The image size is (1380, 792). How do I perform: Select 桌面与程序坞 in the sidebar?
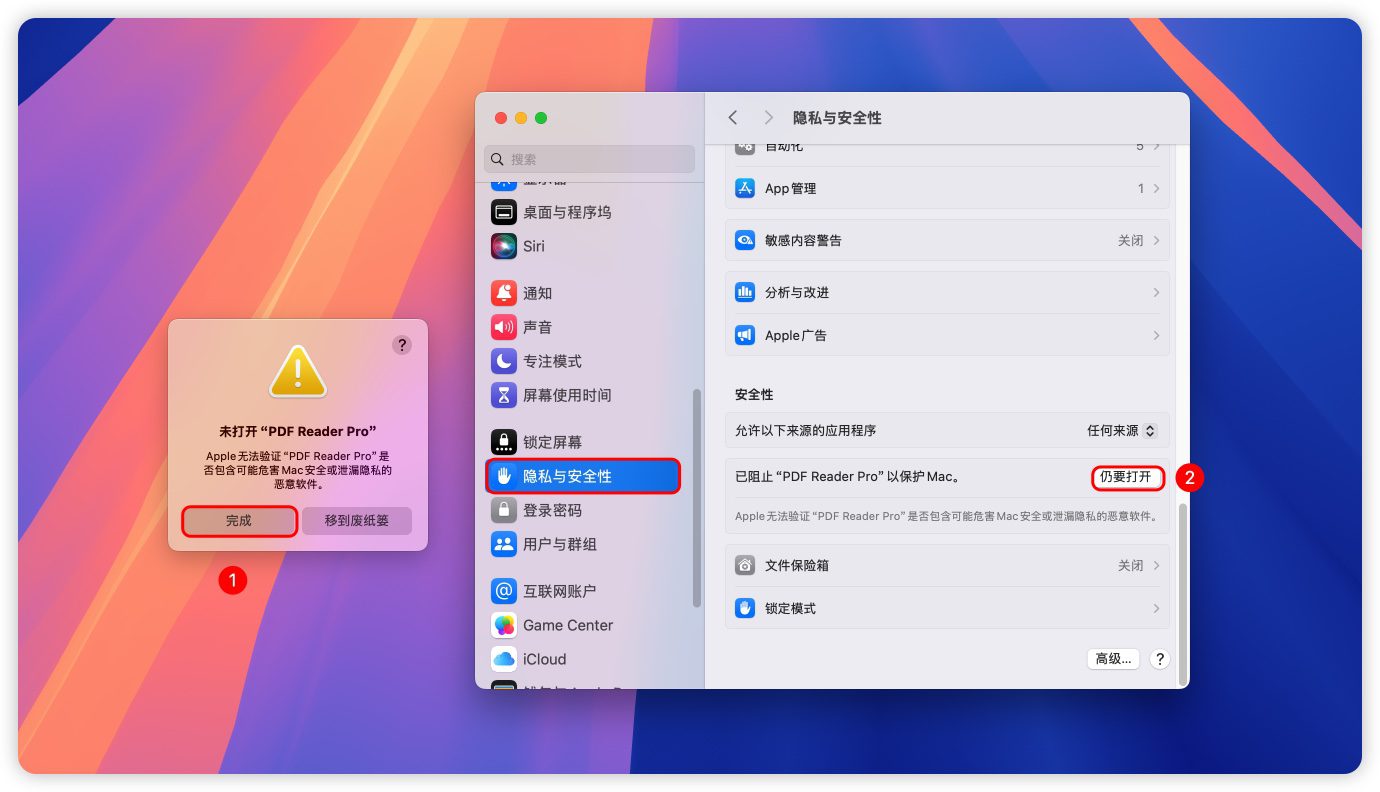click(566, 212)
